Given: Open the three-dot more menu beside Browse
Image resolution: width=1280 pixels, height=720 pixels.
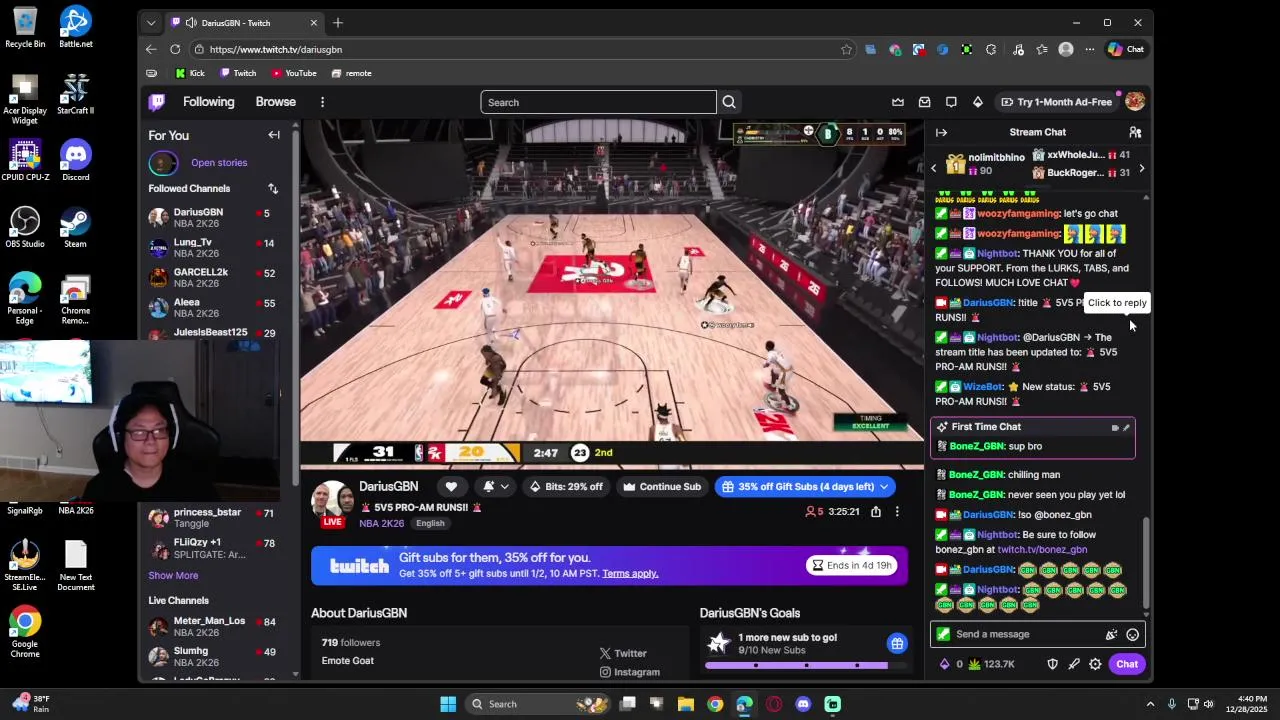Looking at the screenshot, I should pos(322,102).
